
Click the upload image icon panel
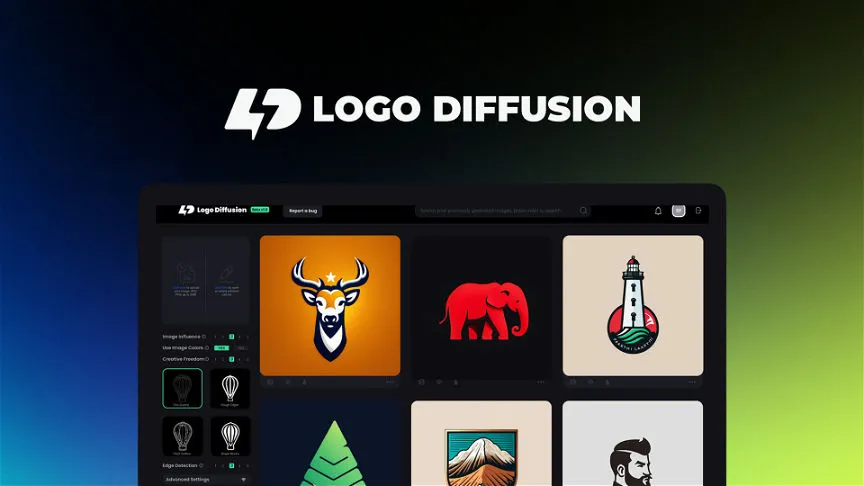185,273
